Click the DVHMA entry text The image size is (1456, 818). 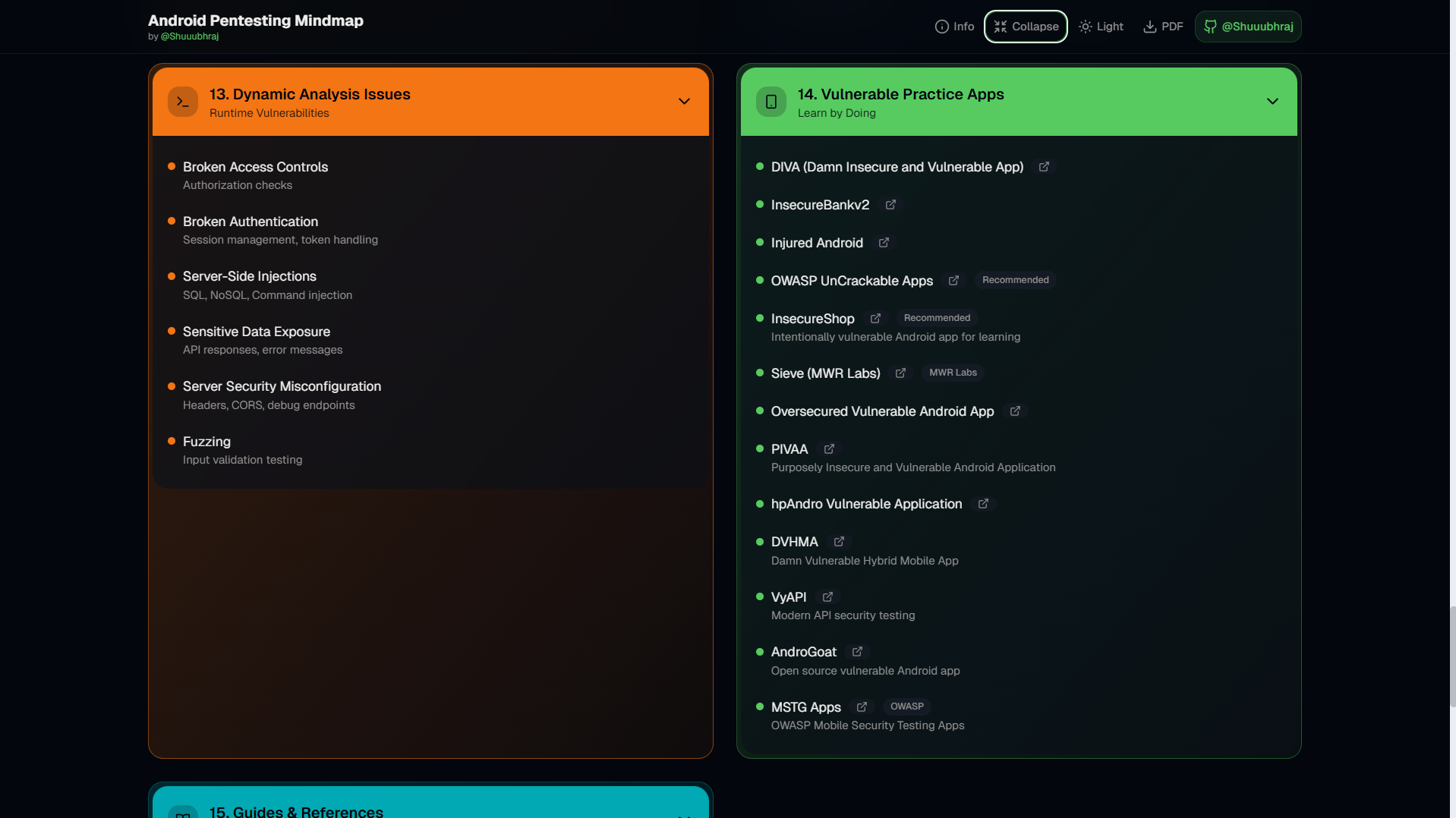(x=794, y=542)
